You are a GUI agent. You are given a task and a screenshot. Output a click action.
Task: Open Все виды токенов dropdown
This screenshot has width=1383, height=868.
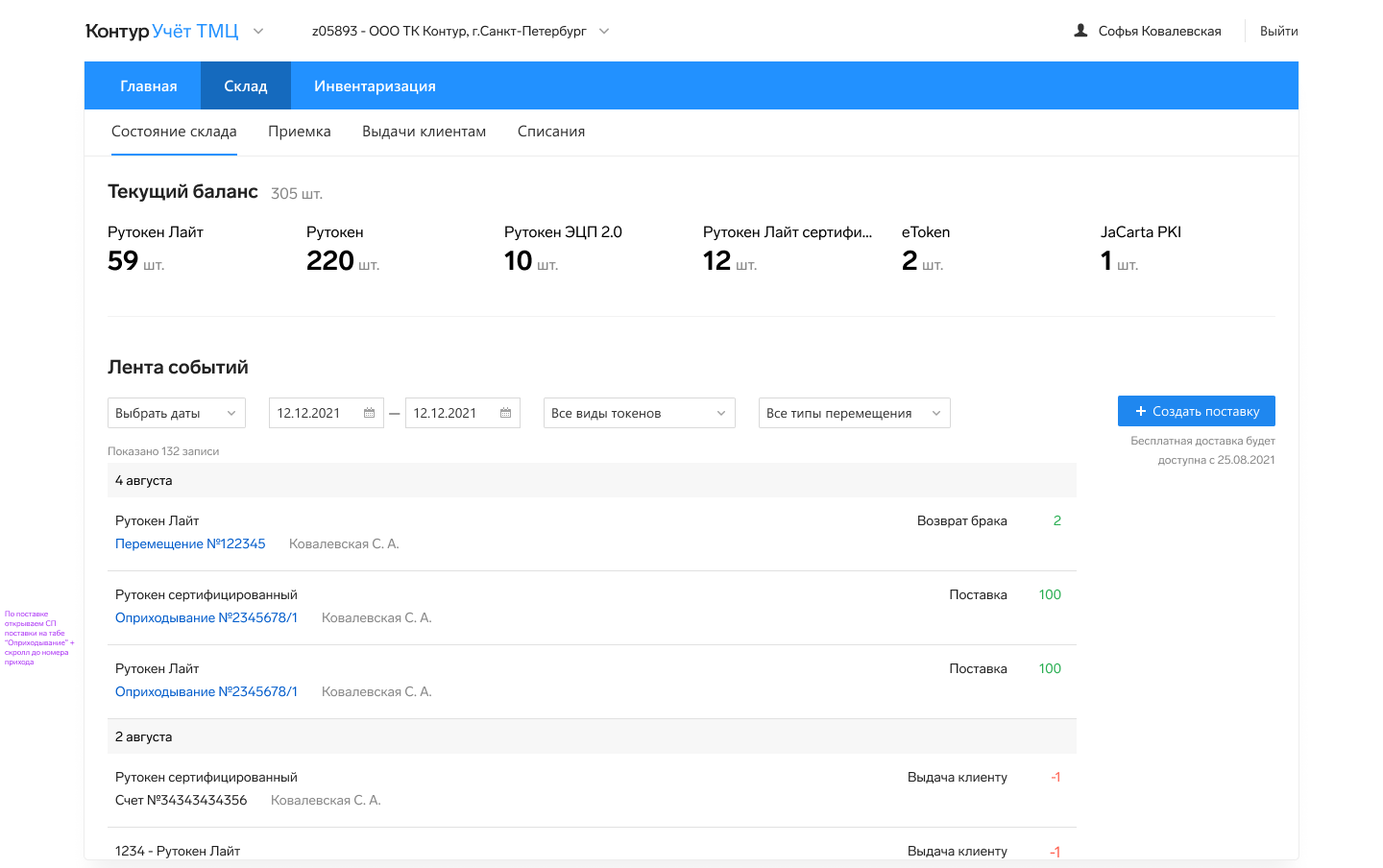point(640,413)
